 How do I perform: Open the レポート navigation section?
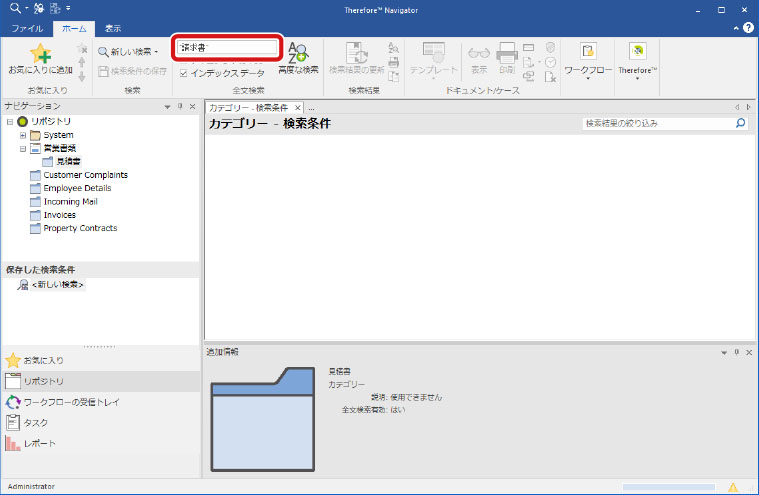[x=38, y=443]
